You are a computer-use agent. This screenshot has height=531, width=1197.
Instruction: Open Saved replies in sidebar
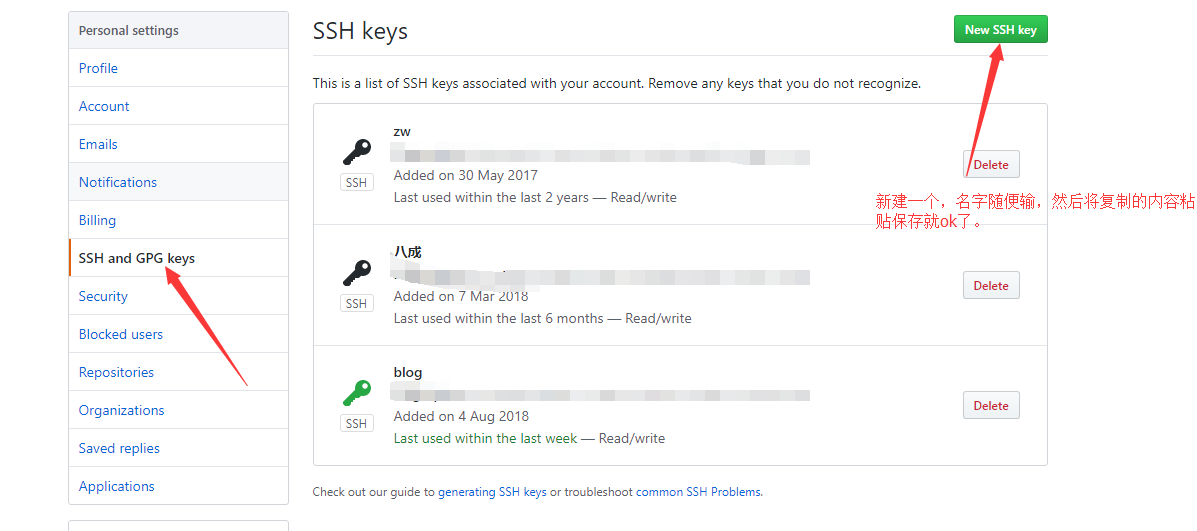point(119,448)
